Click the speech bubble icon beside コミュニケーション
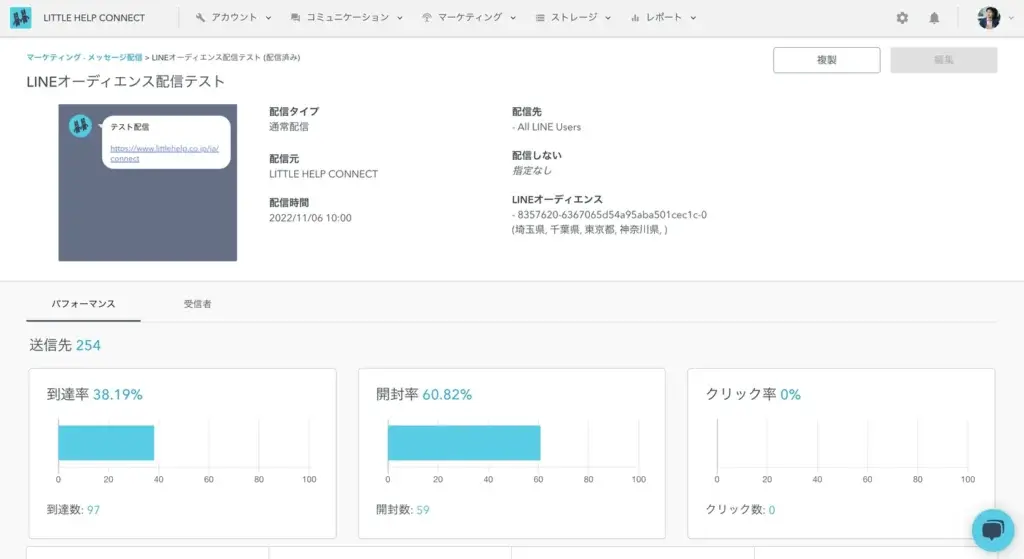 [x=295, y=18]
